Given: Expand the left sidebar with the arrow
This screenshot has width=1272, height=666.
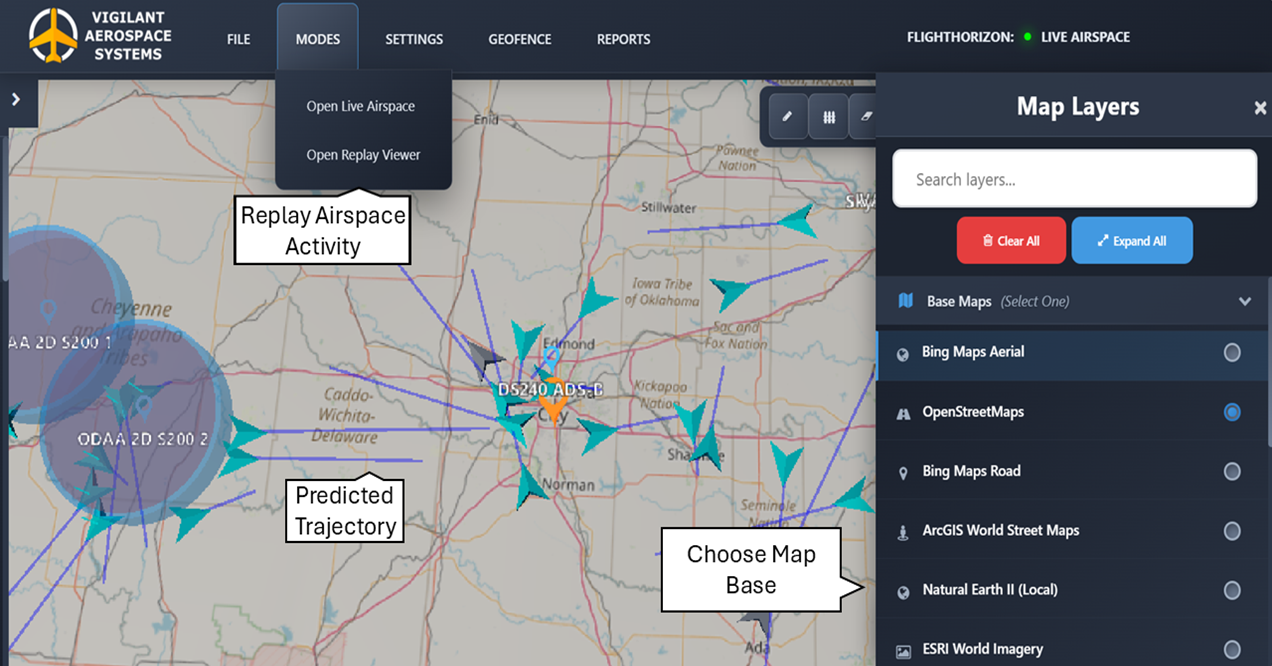Looking at the screenshot, I should pos(16,99).
